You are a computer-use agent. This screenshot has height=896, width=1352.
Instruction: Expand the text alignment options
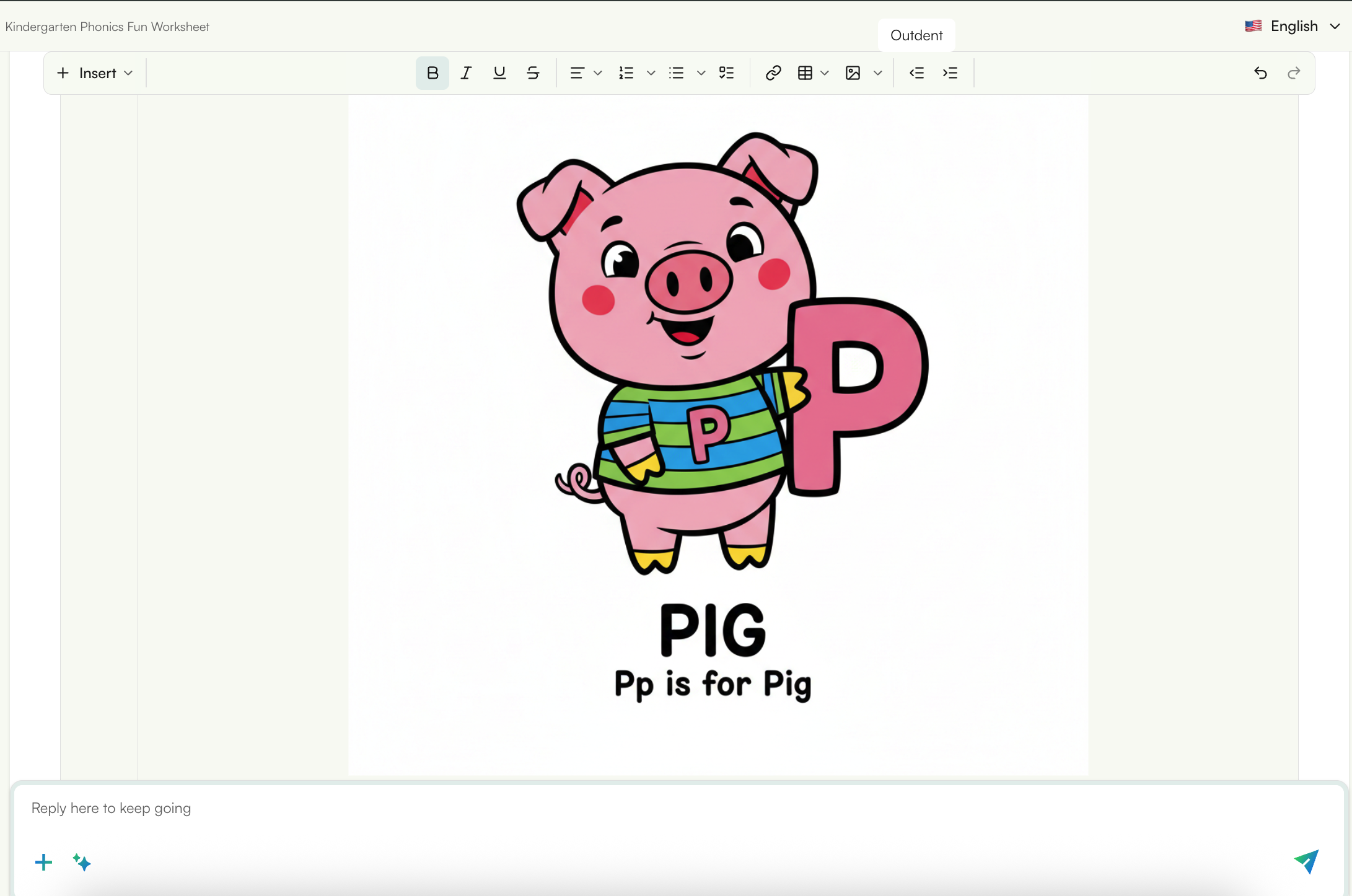pyautogui.click(x=597, y=72)
